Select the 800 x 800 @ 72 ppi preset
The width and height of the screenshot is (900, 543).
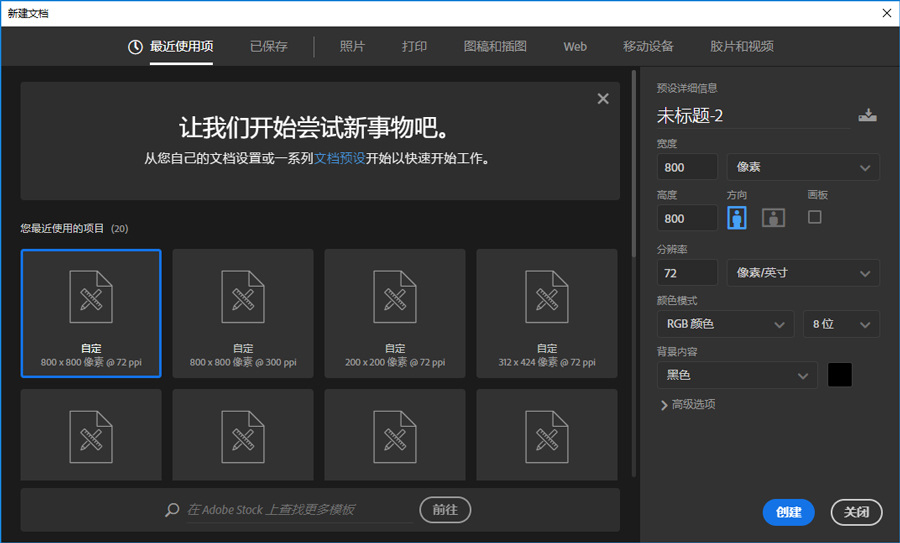(91, 313)
